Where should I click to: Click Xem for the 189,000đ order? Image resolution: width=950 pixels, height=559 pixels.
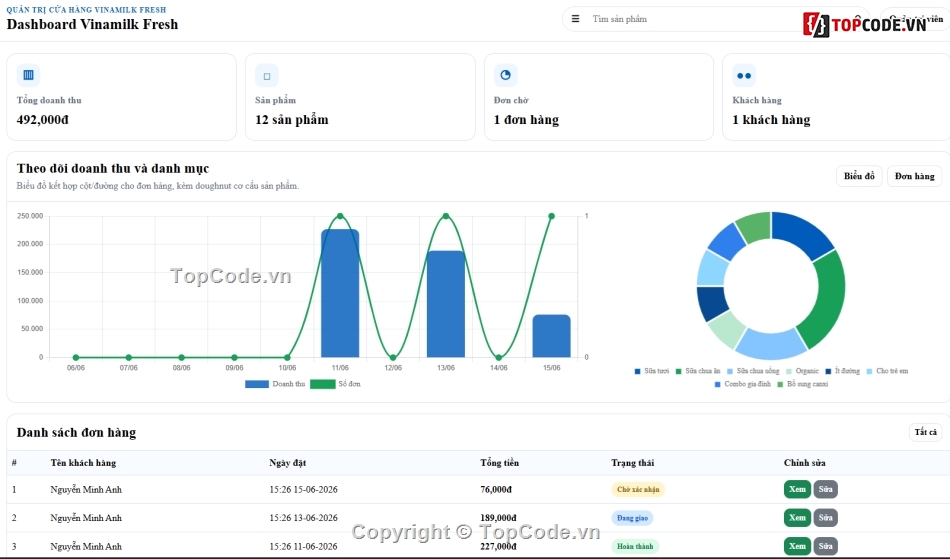point(797,518)
